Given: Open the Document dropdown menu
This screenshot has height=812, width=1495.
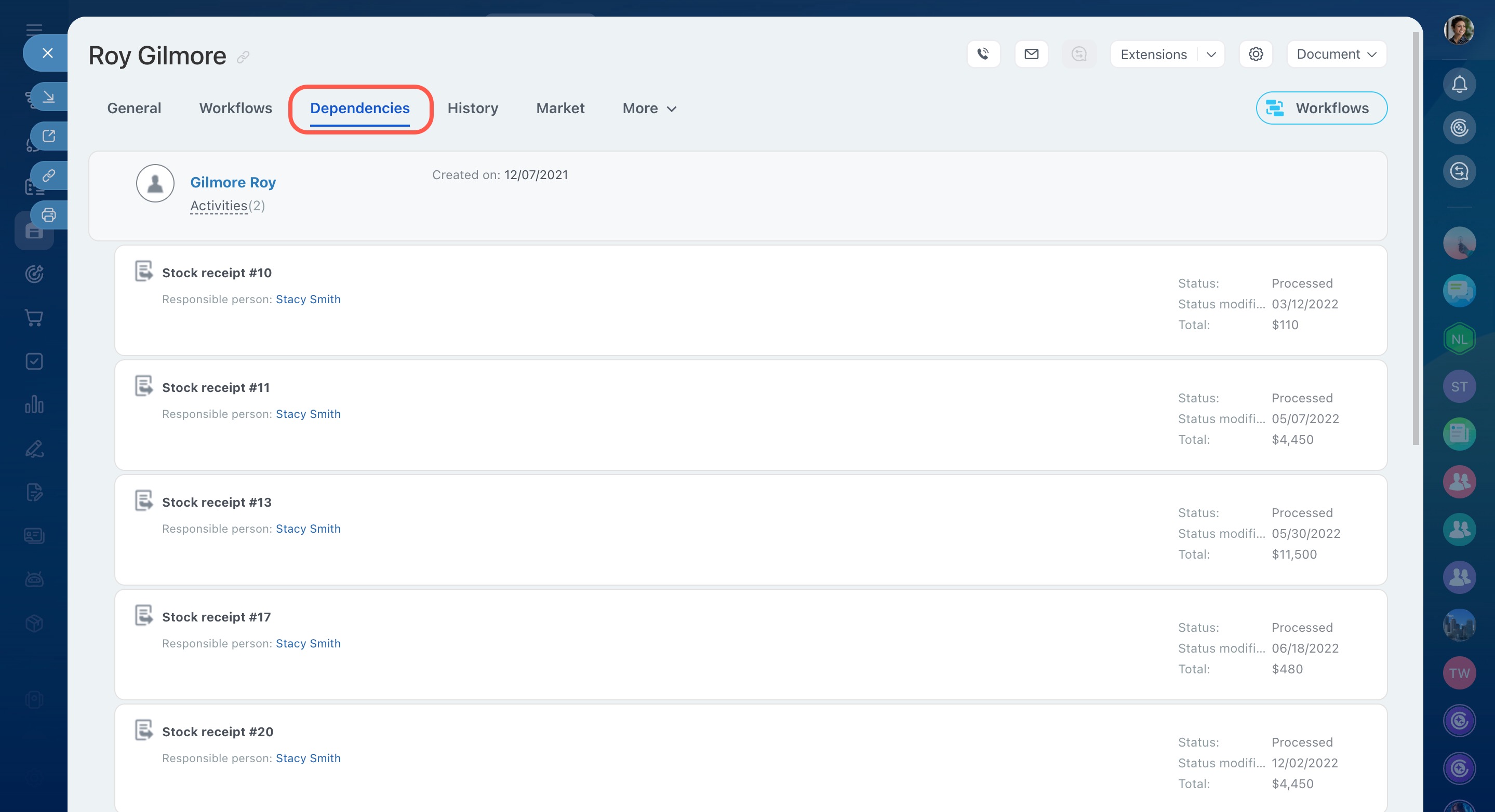Looking at the screenshot, I should pyautogui.click(x=1336, y=54).
